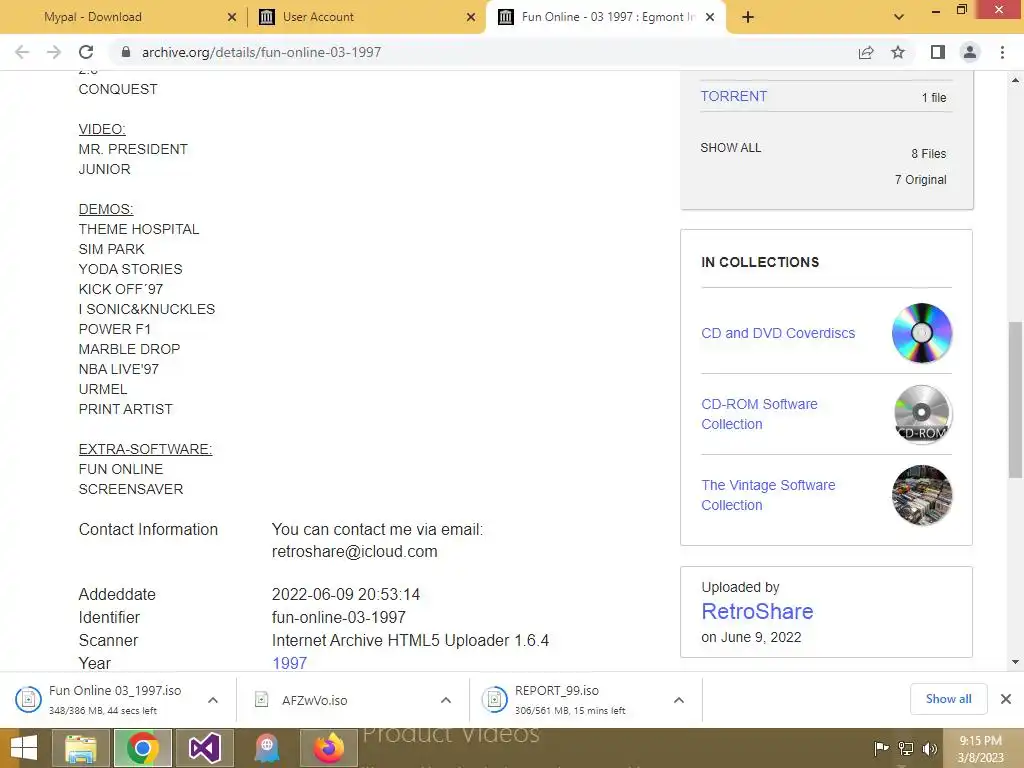Share this page using share icon
Image resolution: width=1024 pixels, height=768 pixels.
[x=866, y=52]
